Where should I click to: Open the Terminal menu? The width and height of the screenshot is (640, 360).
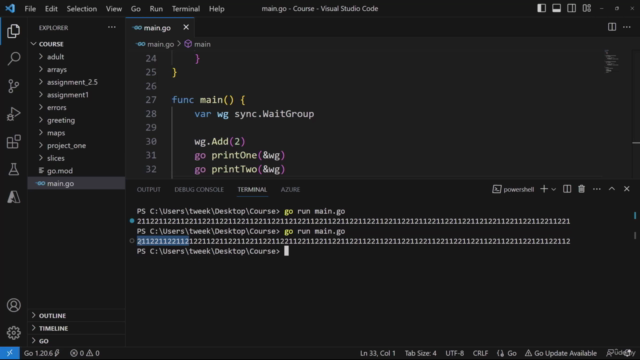click(x=186, y=9)
